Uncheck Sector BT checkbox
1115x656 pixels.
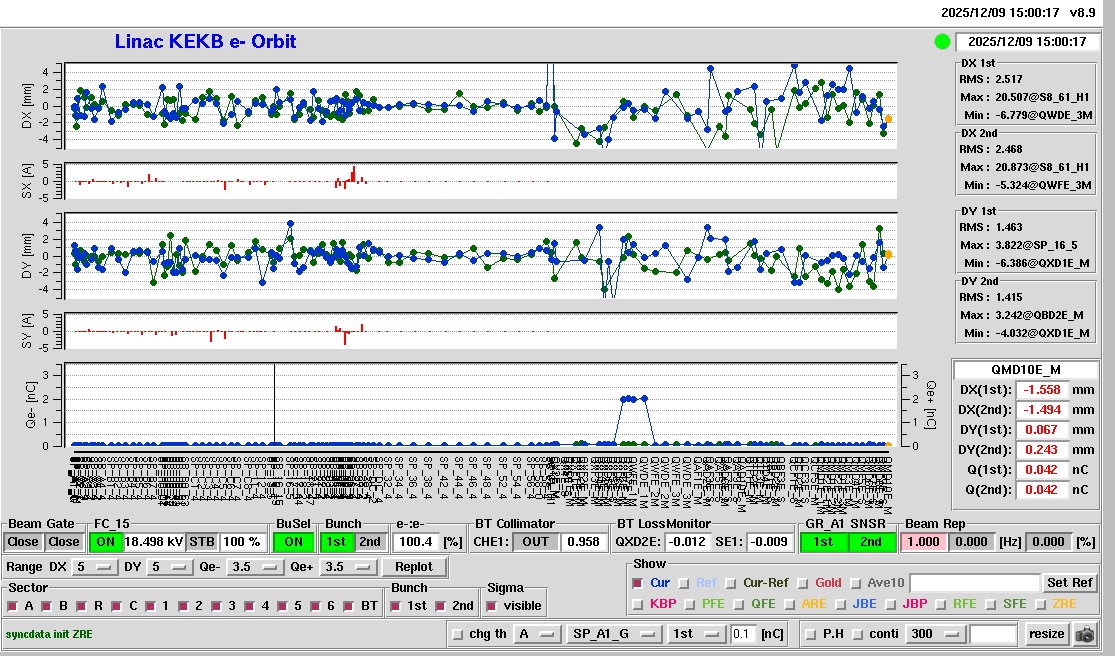[x=347, y=606]
